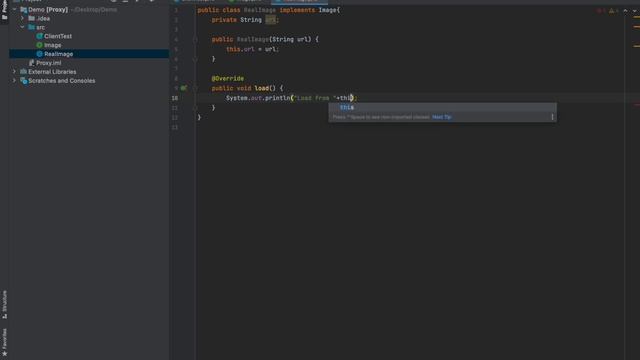Viewport: 640px width, 360px height.
Task: Click the 'implements' keyword in class declaration
Action: pyautogui.click(x=297, y=10)
